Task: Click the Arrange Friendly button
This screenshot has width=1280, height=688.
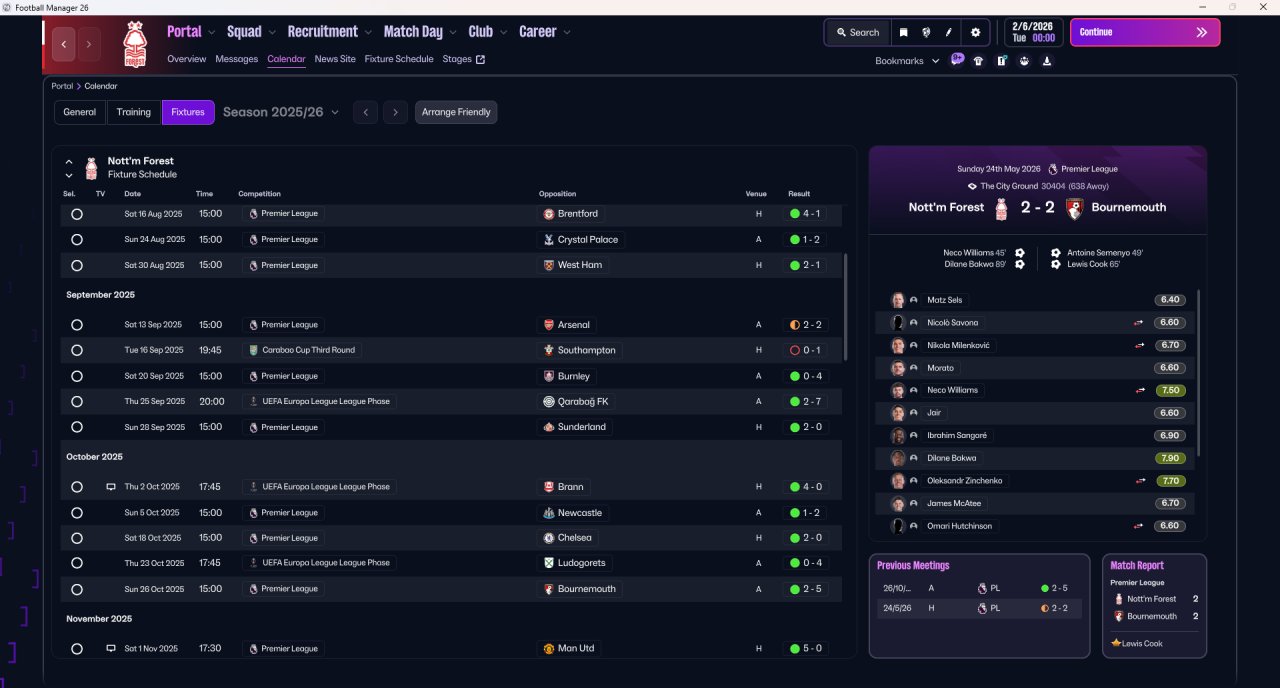Action: click(456, 112)
